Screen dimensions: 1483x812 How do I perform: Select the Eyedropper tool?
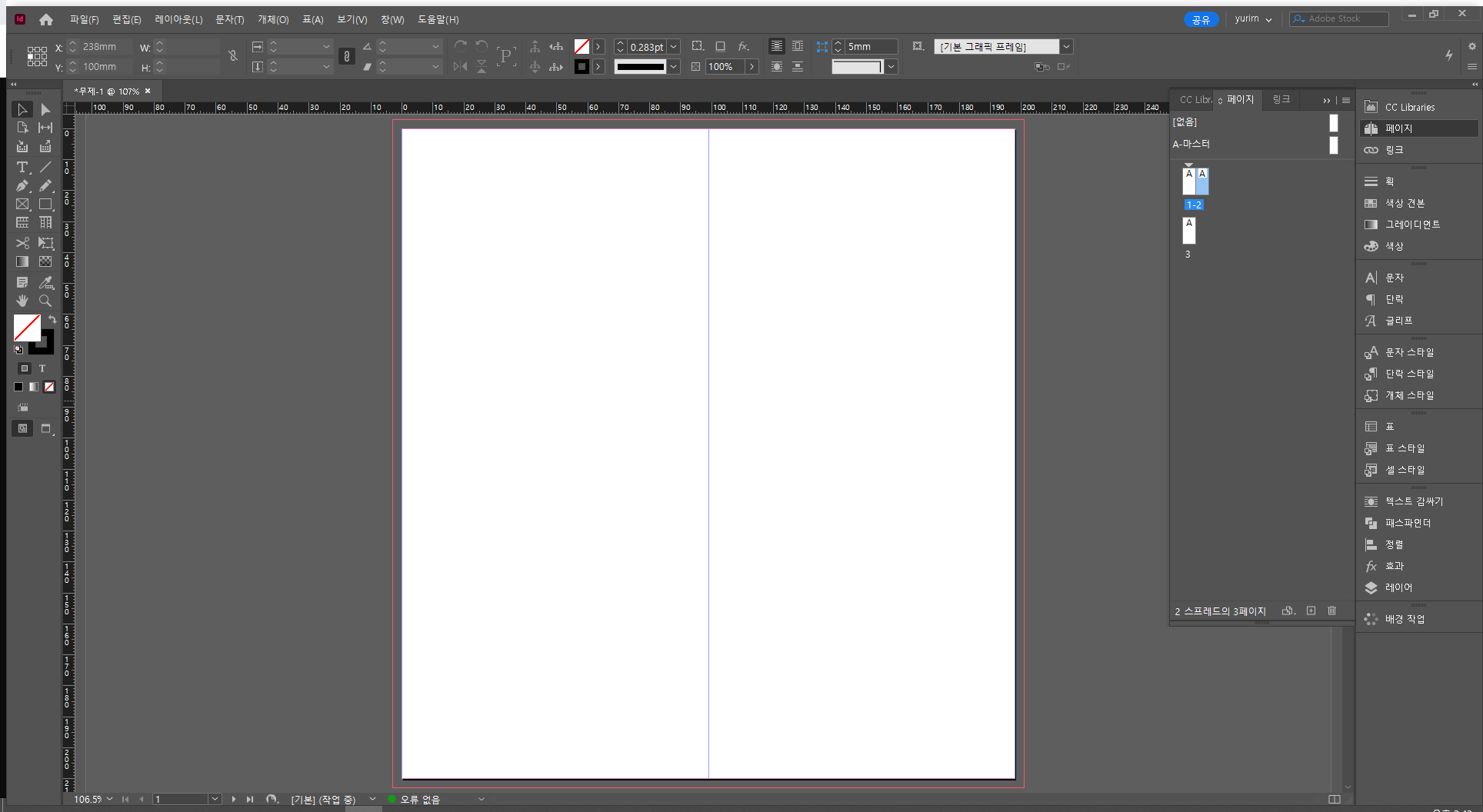pyautogui.click(x=45, y=282)
